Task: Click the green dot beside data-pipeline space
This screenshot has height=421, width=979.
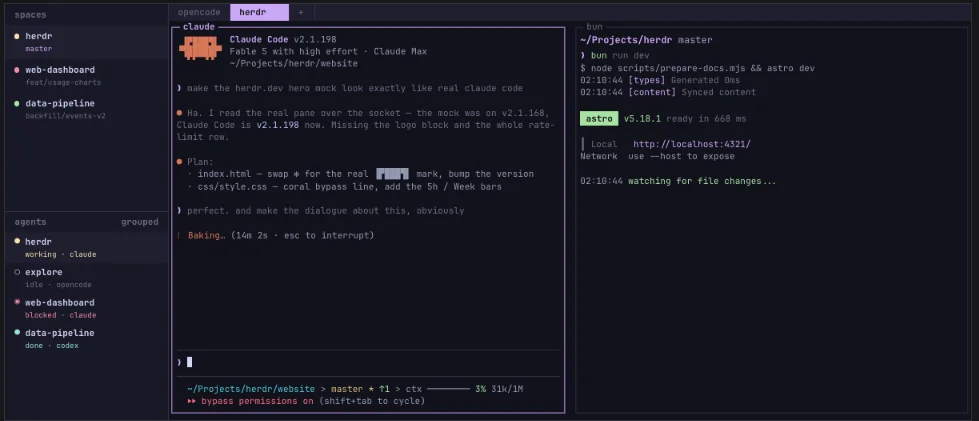Action: [17, 104]
